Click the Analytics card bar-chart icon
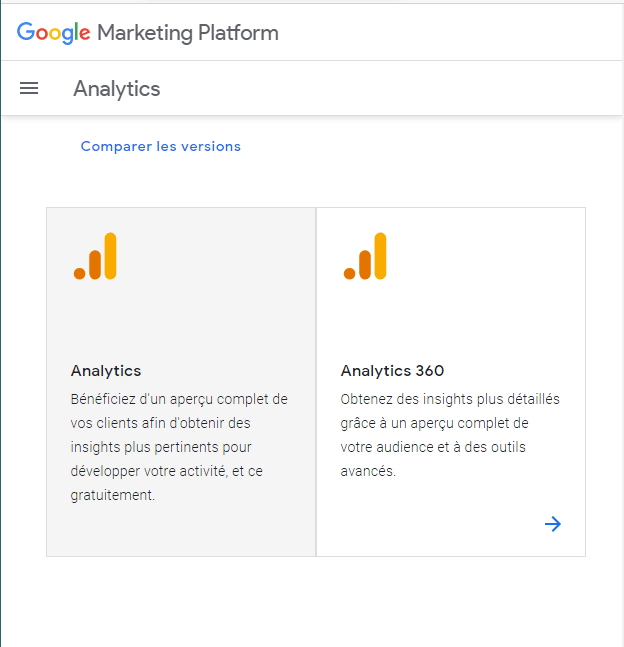Image resolution: width=624 pixels, height=647 pixels. click(95, 256)
